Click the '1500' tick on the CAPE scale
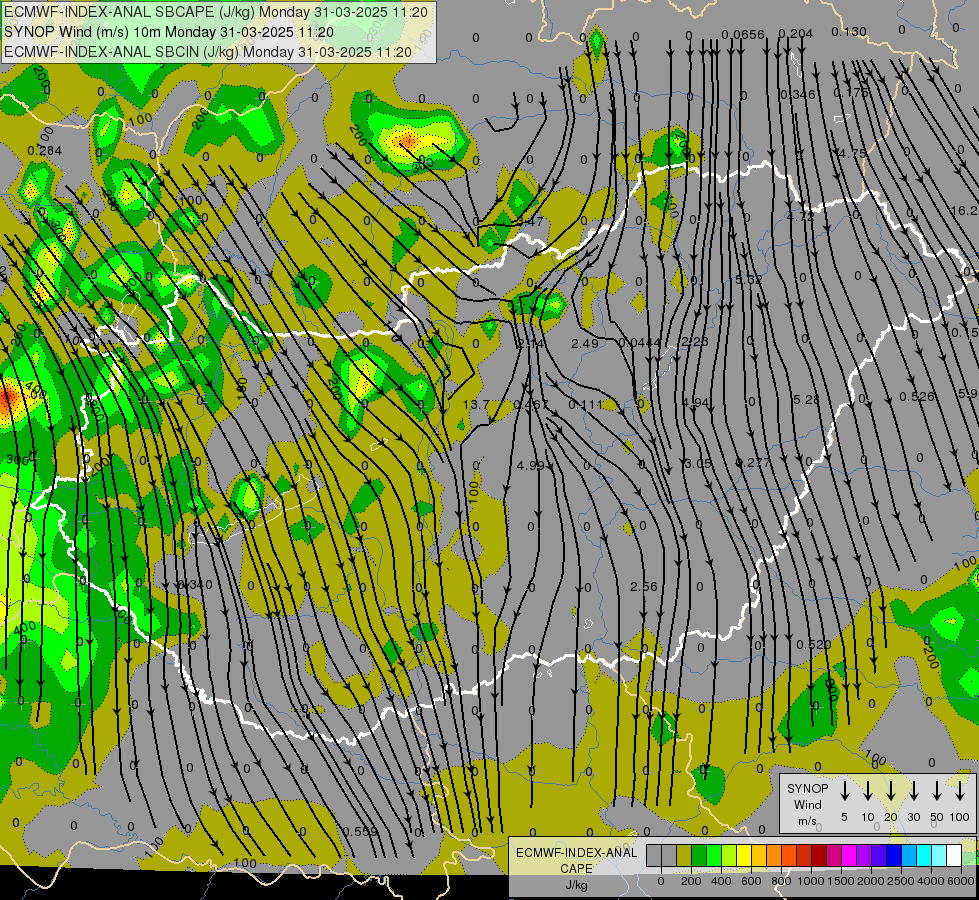This screenshot has width=979, height=900. pos(841,881)
